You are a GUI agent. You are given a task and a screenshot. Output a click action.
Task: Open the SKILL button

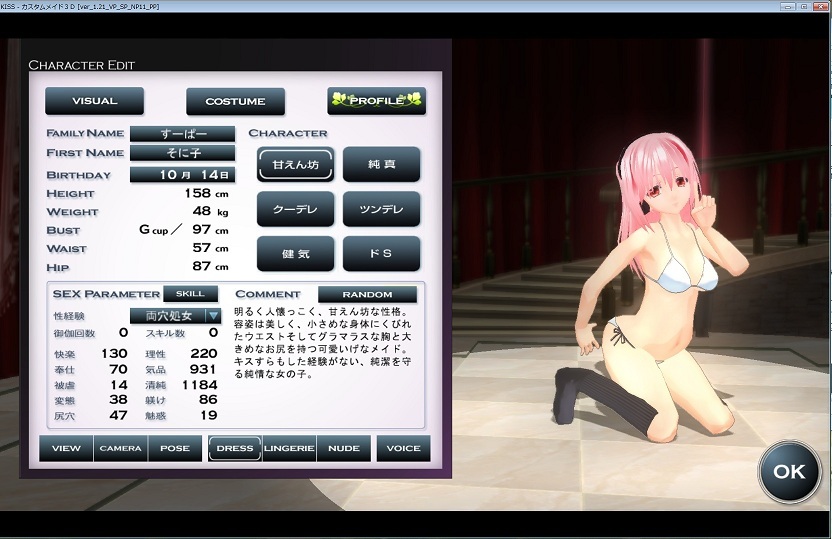click(x=190, y=293)
